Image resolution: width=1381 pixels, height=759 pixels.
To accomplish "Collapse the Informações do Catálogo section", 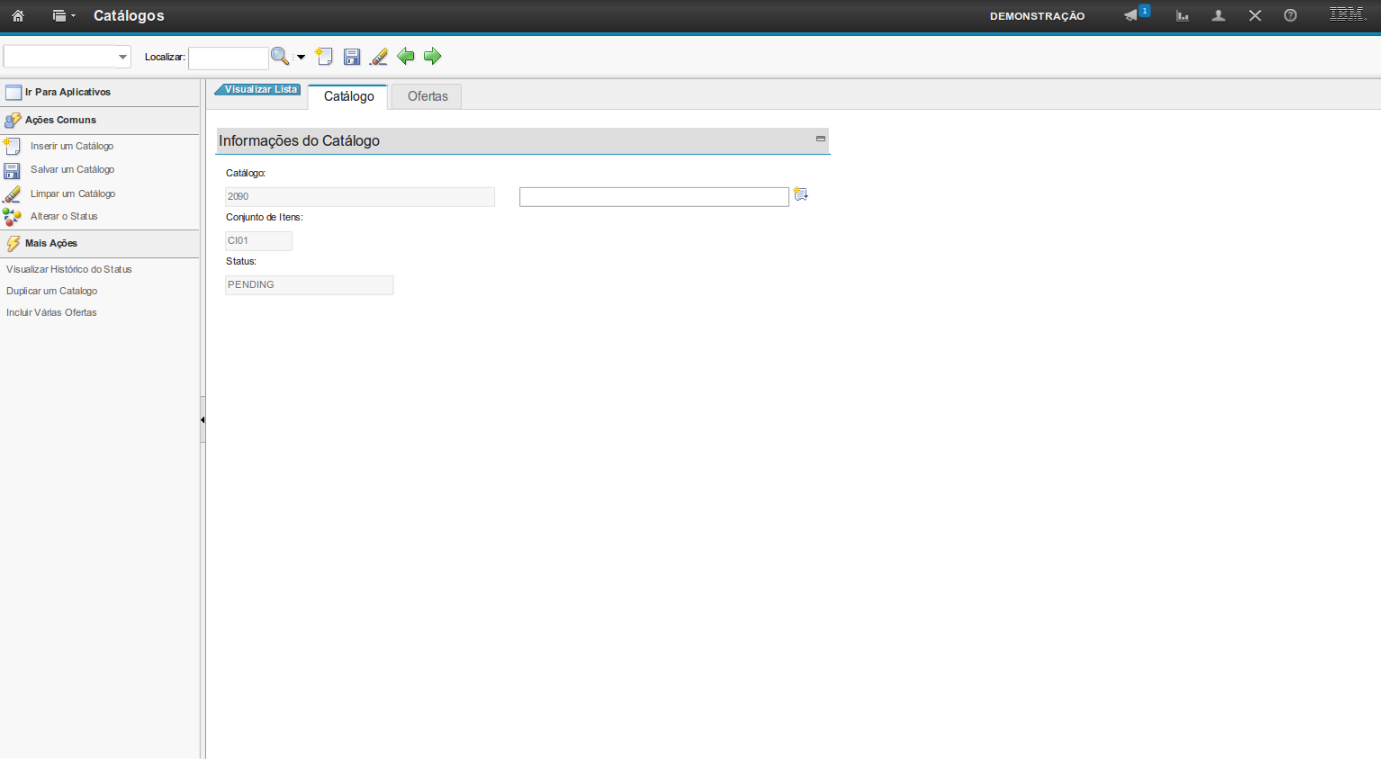I will click(820, 139).
